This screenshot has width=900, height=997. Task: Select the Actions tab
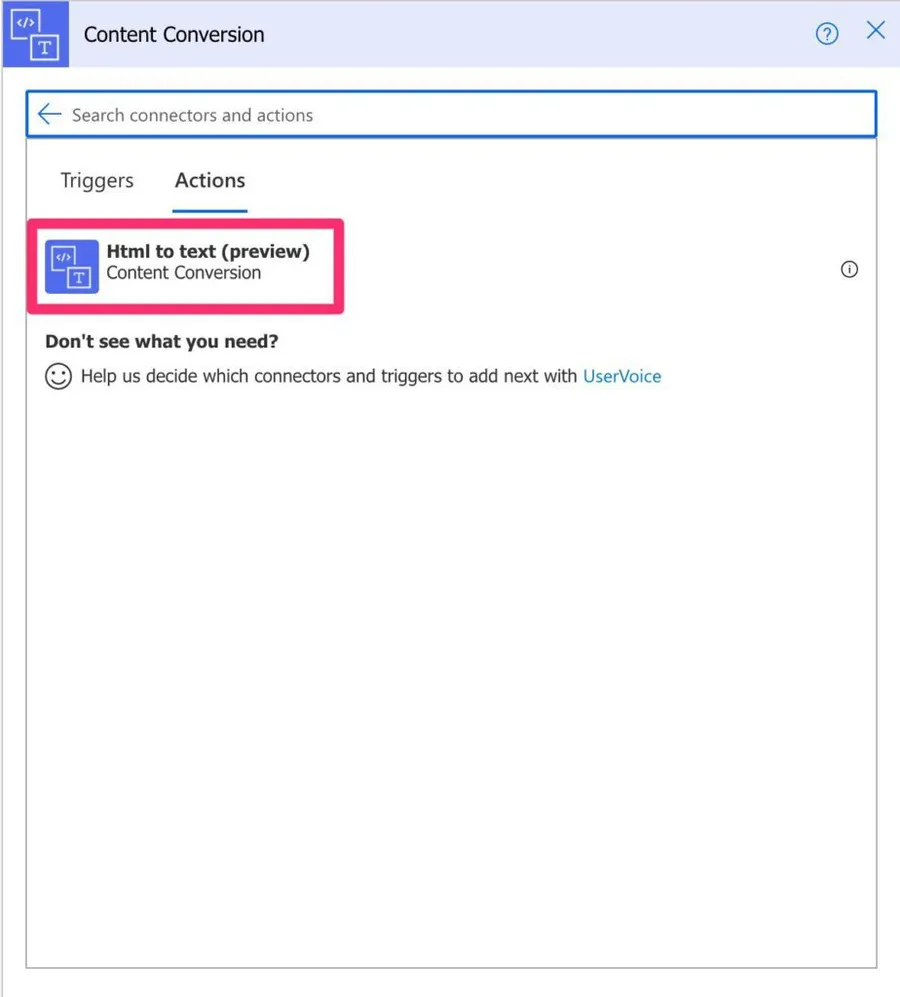[x=210, y=181]
